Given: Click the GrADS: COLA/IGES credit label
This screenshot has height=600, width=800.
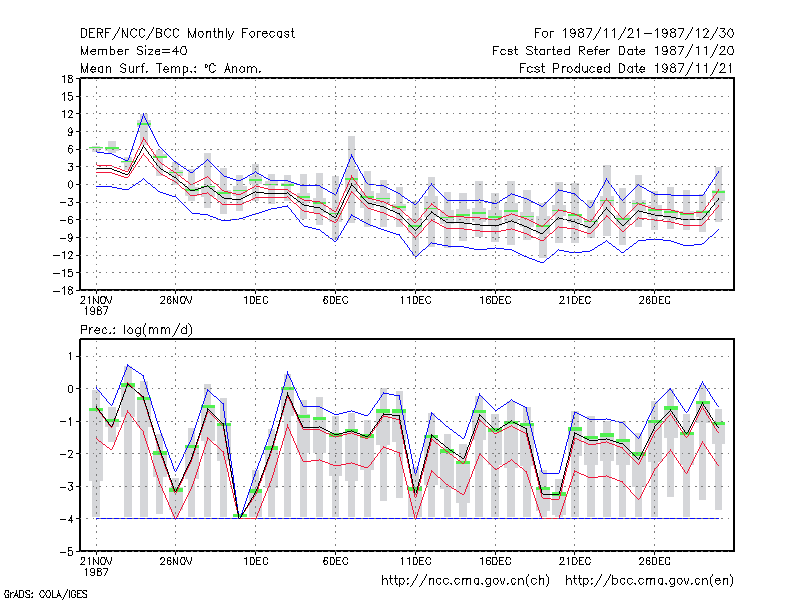Looking at the screenshot, I should 46,594.
